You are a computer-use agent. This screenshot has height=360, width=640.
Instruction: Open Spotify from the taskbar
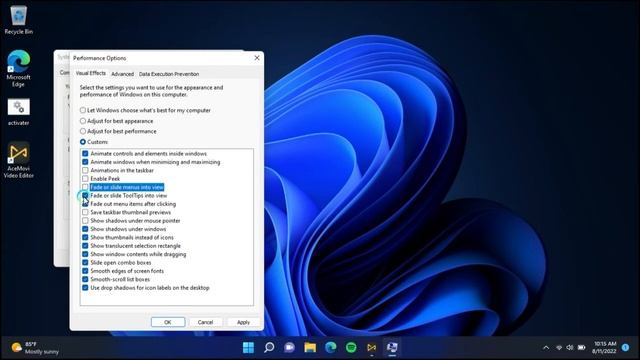click(351, 347)
